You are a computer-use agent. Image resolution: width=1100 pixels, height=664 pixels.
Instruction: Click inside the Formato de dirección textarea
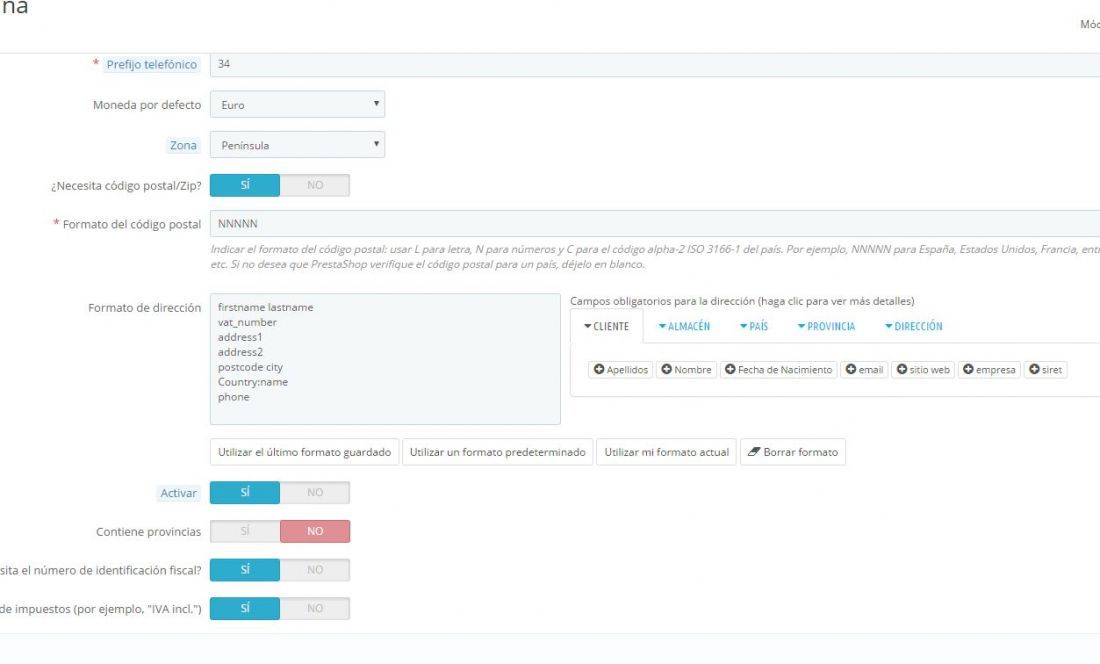[385, 359]
